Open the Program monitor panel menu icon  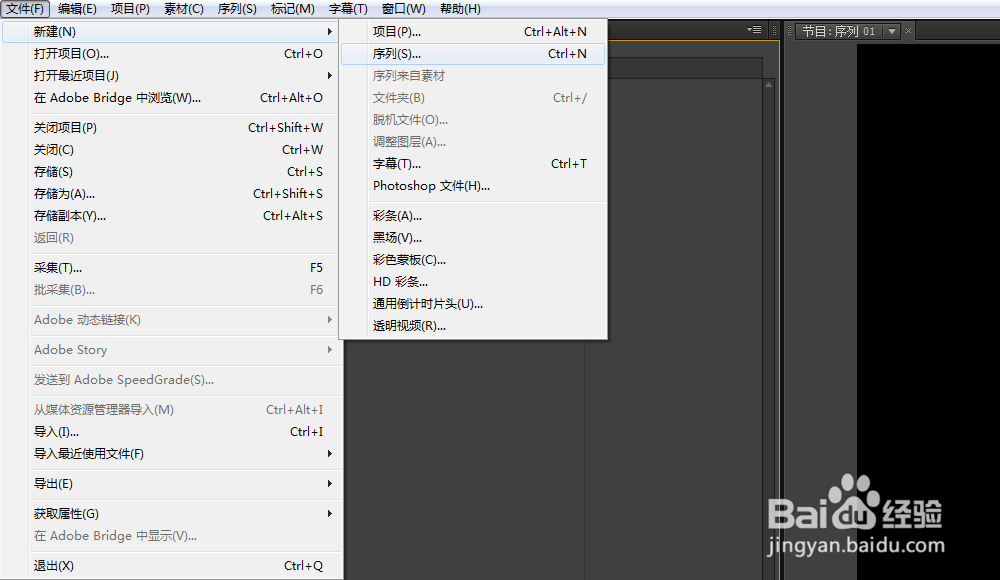coord(755,31)
